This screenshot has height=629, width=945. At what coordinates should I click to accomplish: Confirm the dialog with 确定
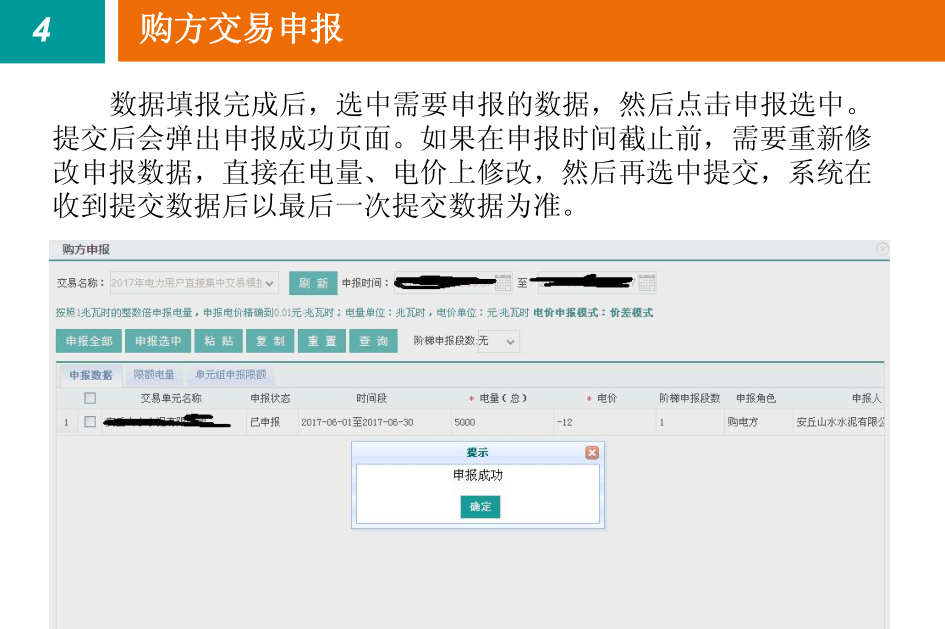click(480, 507)
